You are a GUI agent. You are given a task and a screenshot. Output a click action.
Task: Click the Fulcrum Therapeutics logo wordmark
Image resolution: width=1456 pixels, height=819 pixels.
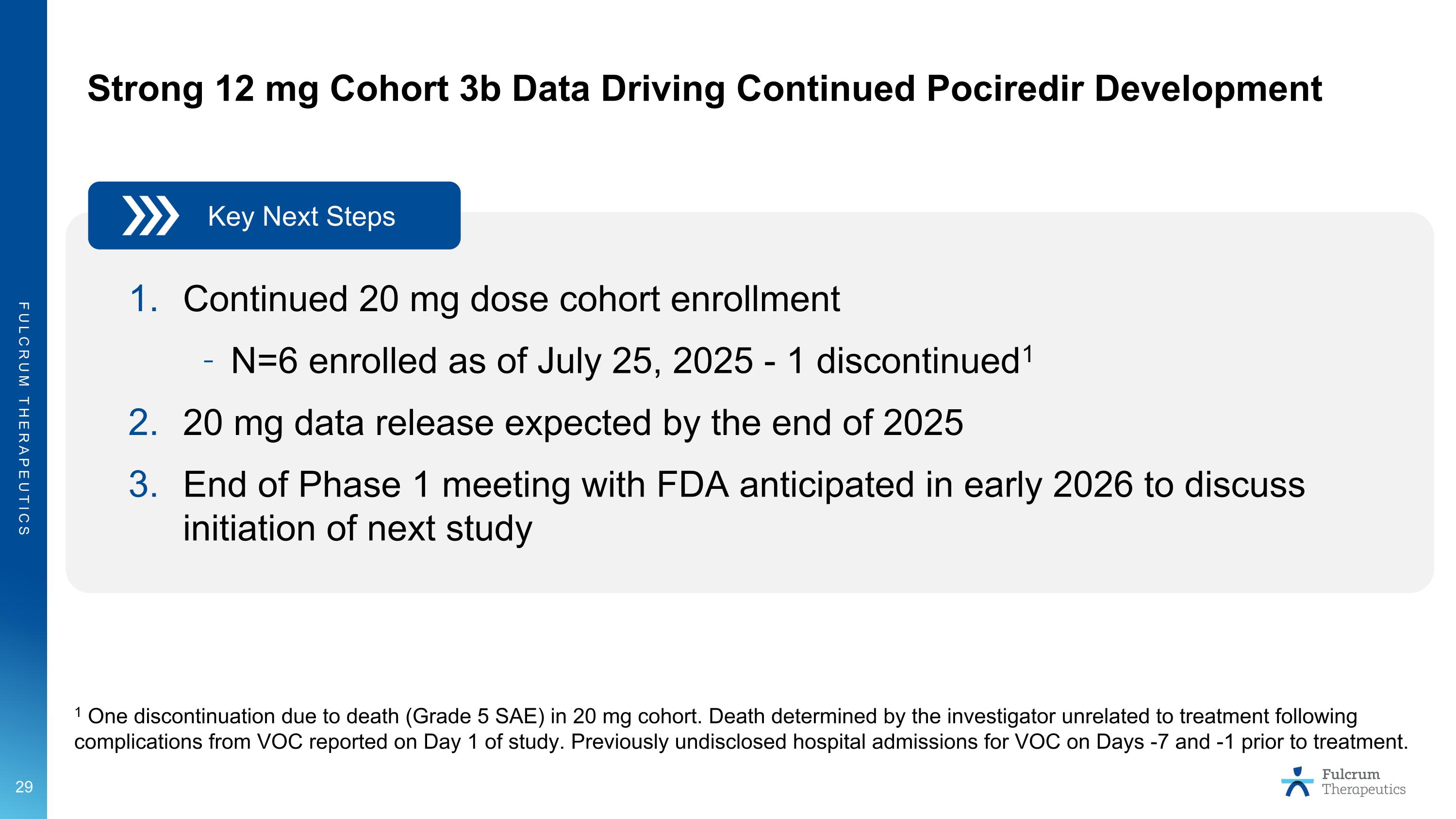(1363, 782)
